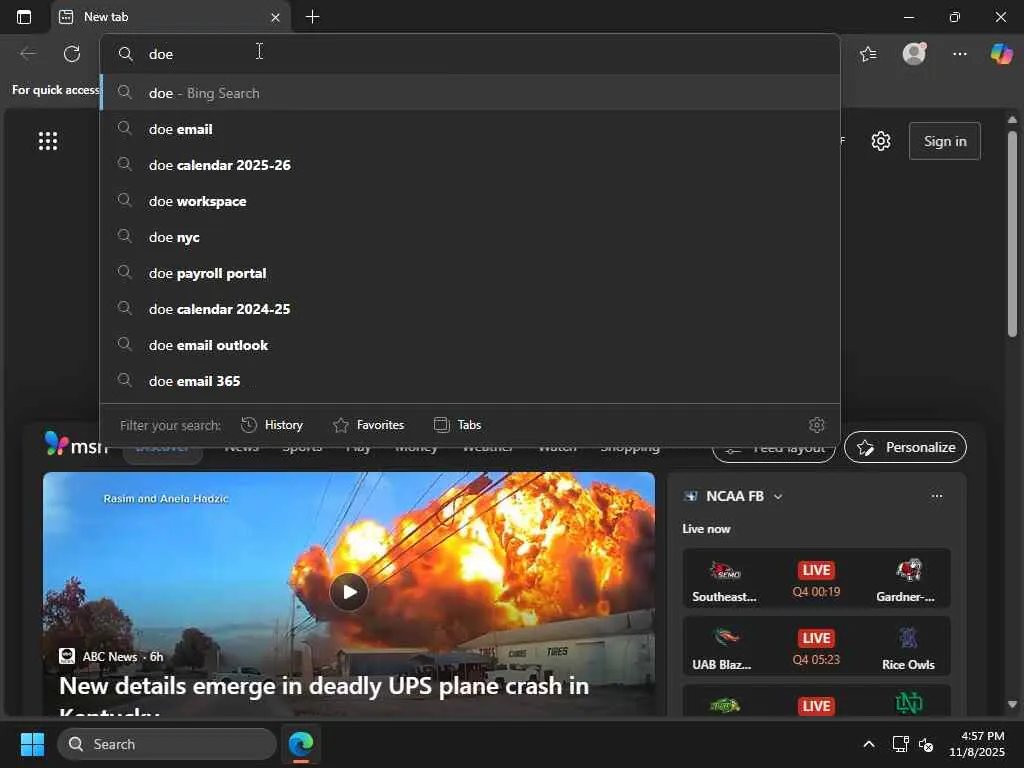This screenshot has width=1024, height=768.
Task: Click the Rice Owls team logo
Action: tap(908, 637)
